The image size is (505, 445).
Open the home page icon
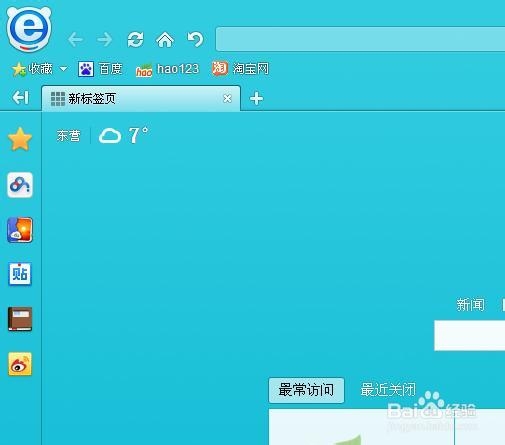coord(165,40)
